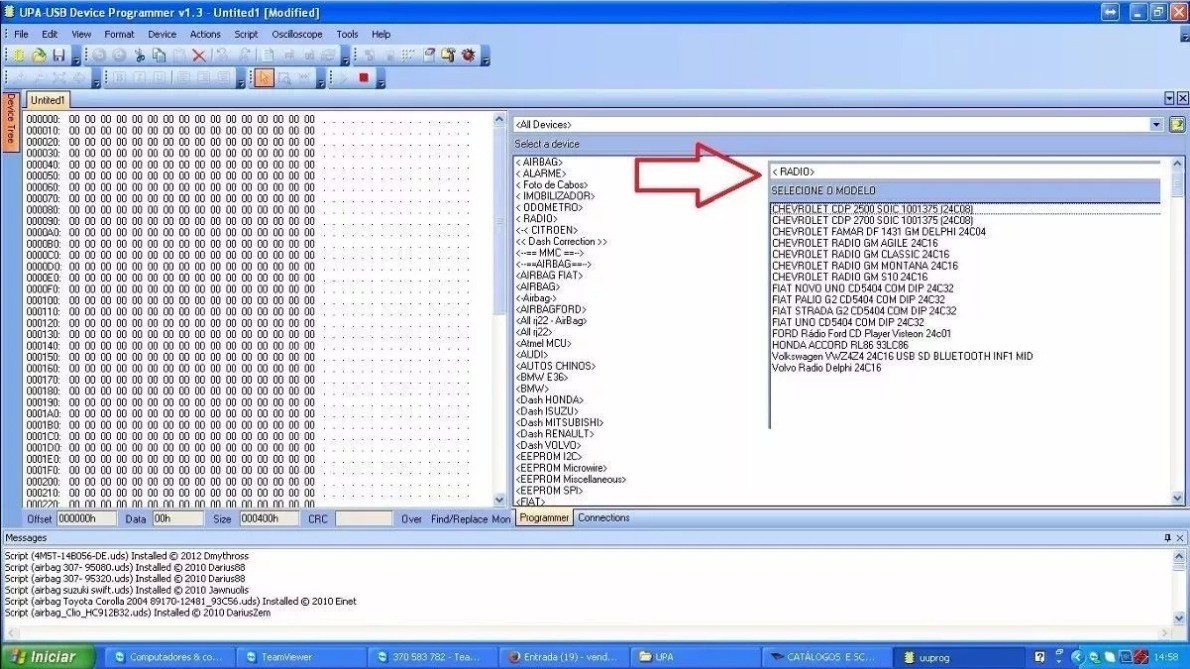1190x669 pixels.
Task: Click the Find/Replace button
Action: point(459,519)
